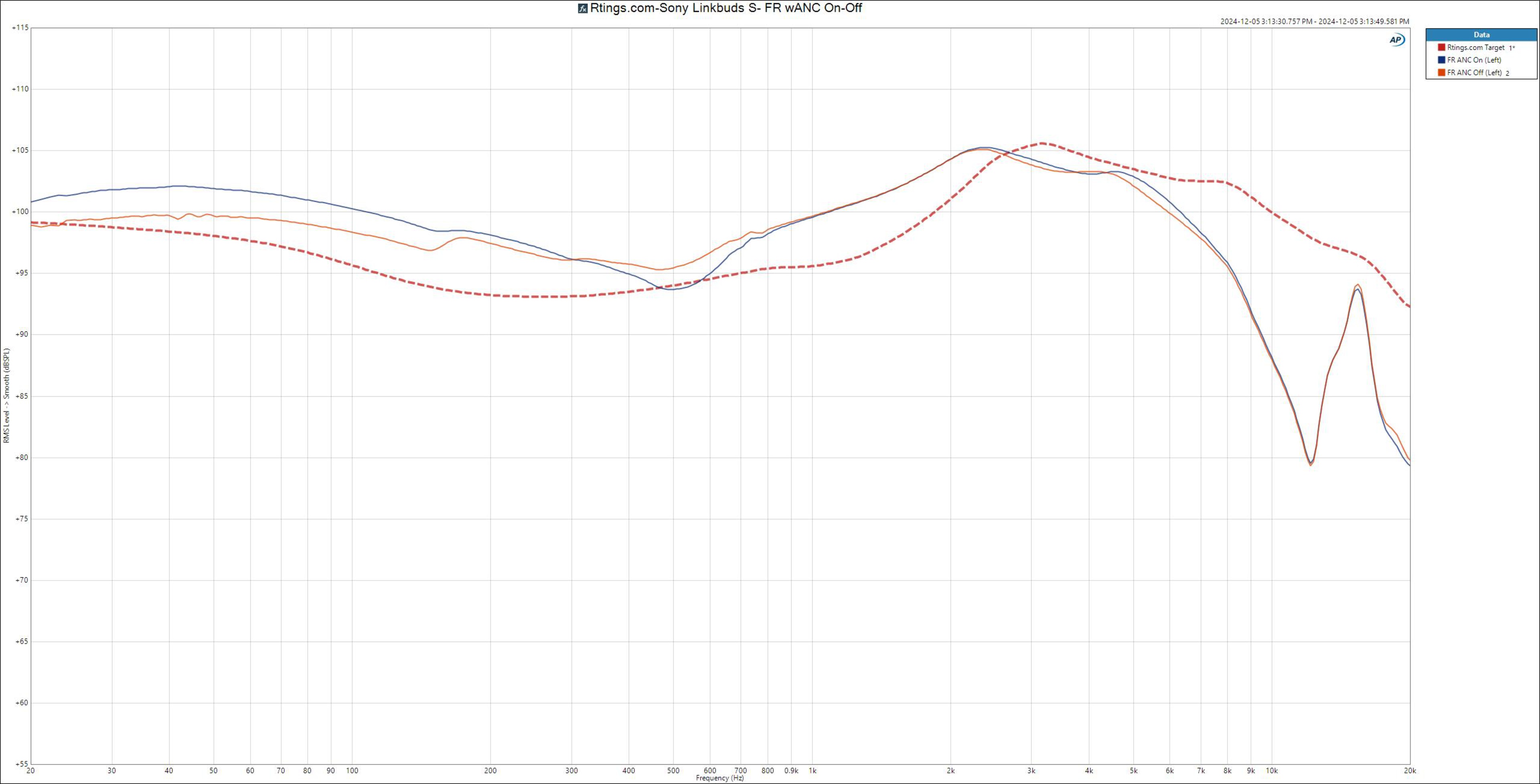Viewport: 1540px width, 784px height.
Task: Click the graph title Sony Linkbuds S text
Action: (x=726, y=8)
